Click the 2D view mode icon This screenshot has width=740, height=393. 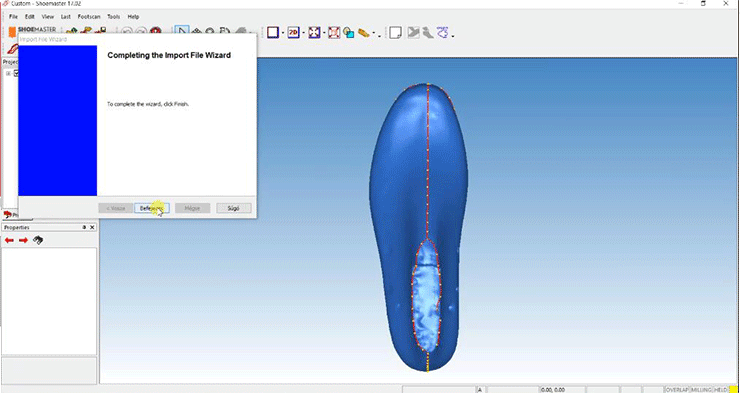coord(294,33)
